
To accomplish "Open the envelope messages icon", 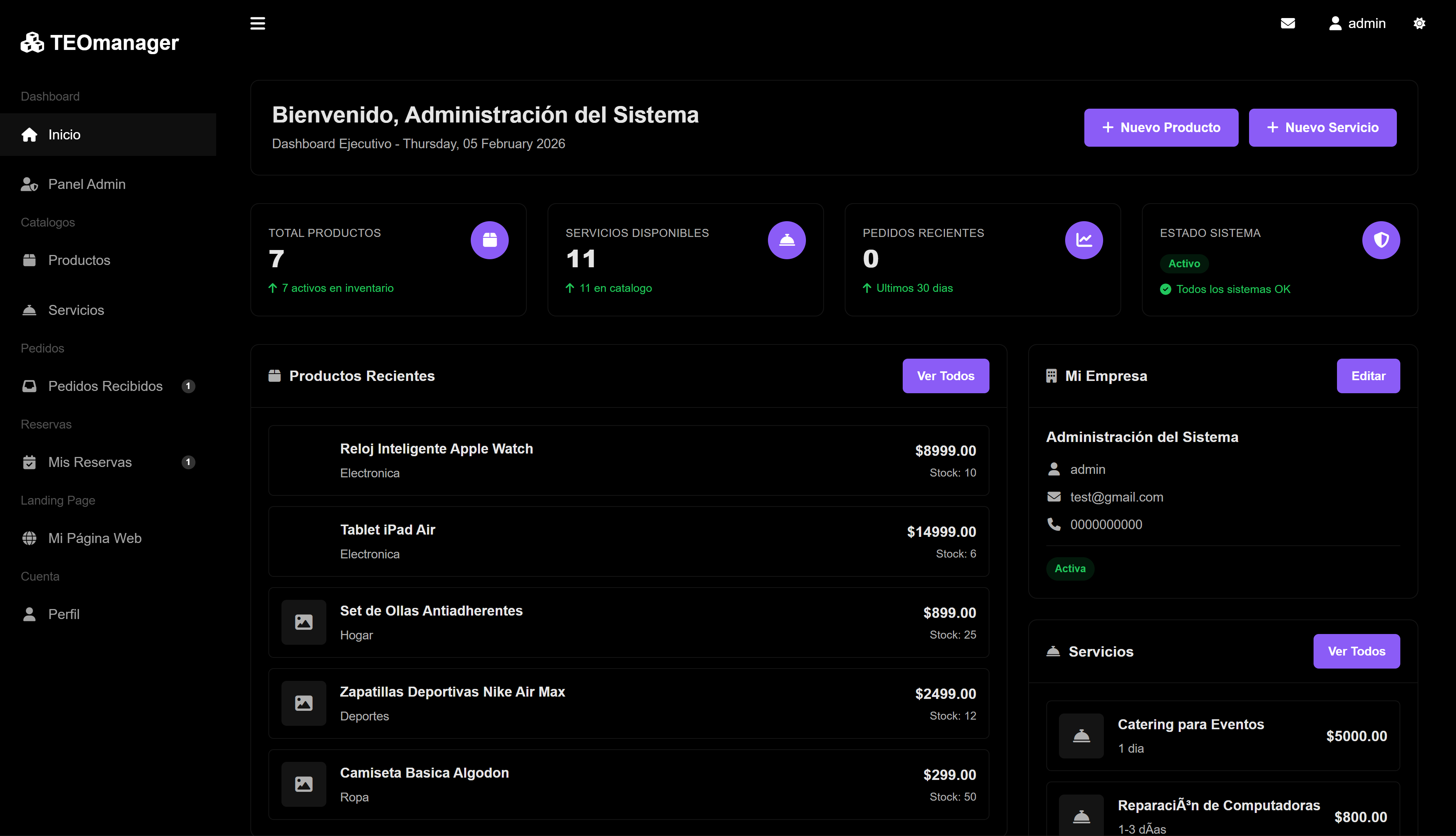I will point(1288,23).
